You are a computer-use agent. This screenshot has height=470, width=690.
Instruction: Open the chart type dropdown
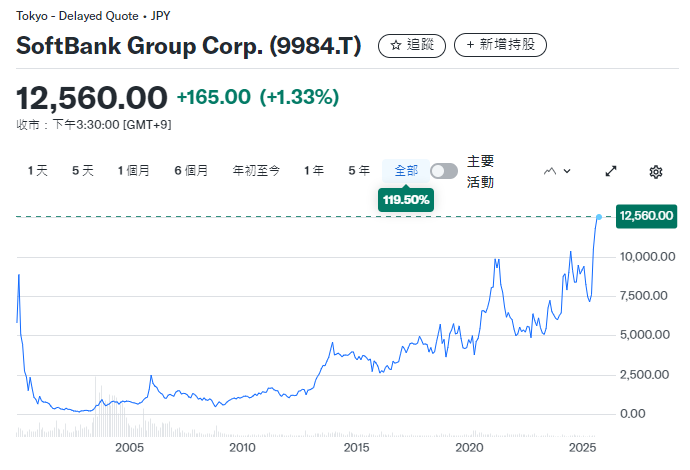(557, 171)
